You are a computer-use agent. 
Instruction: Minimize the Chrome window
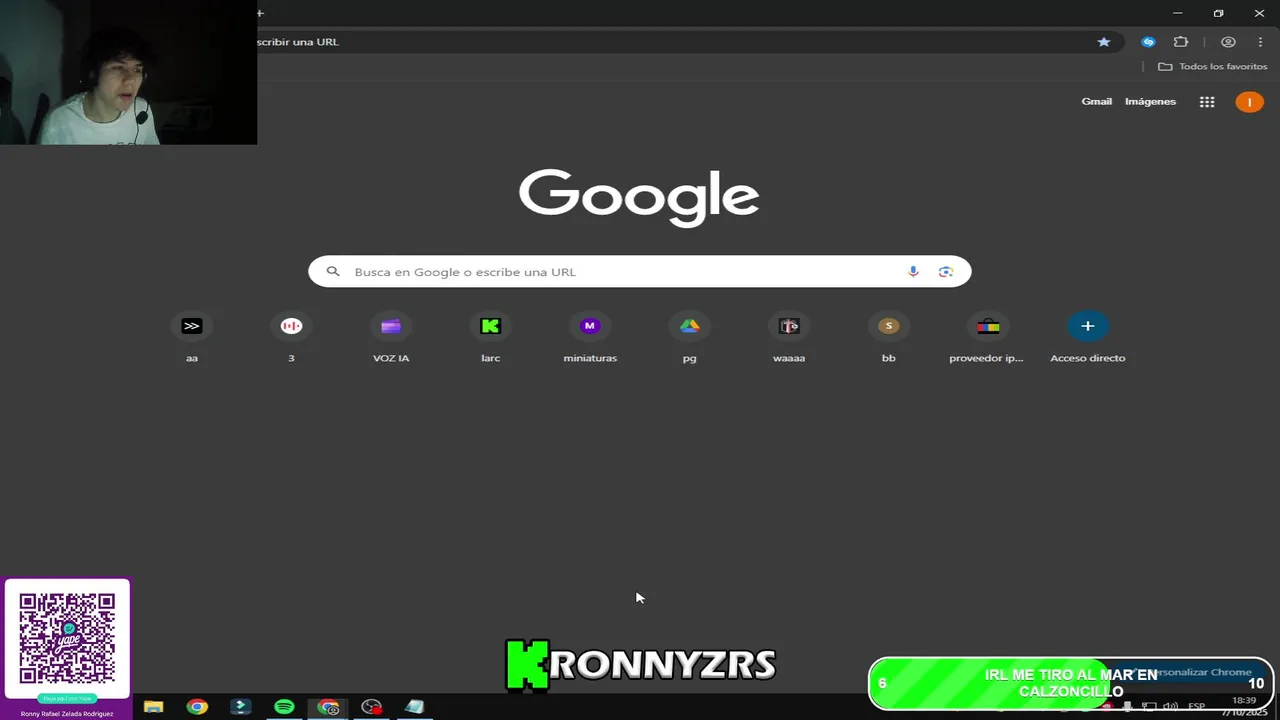(x=1178, y=13)
